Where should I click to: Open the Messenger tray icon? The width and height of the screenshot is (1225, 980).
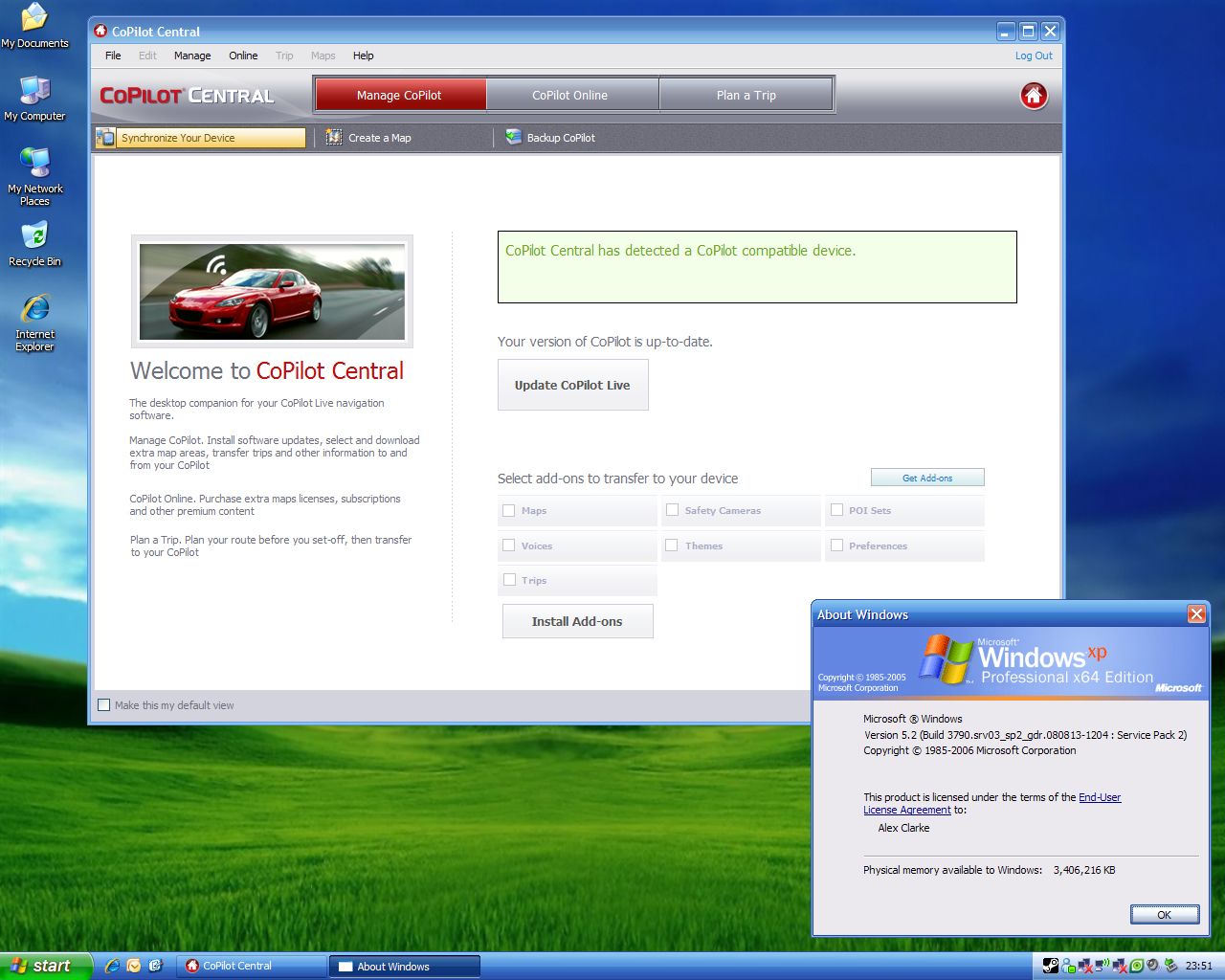1068,966
